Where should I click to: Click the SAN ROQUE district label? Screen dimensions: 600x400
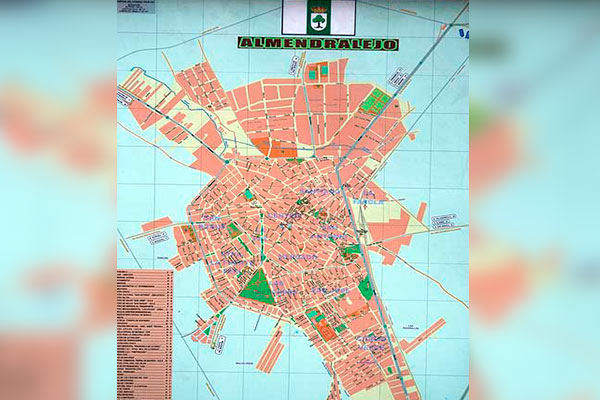click(212, 222)
